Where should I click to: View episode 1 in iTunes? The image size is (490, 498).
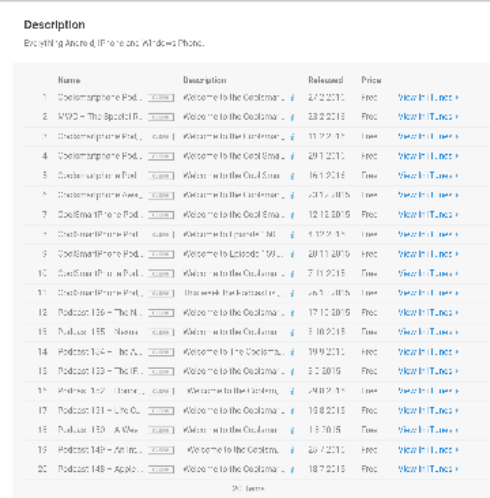tap(428, 97)
